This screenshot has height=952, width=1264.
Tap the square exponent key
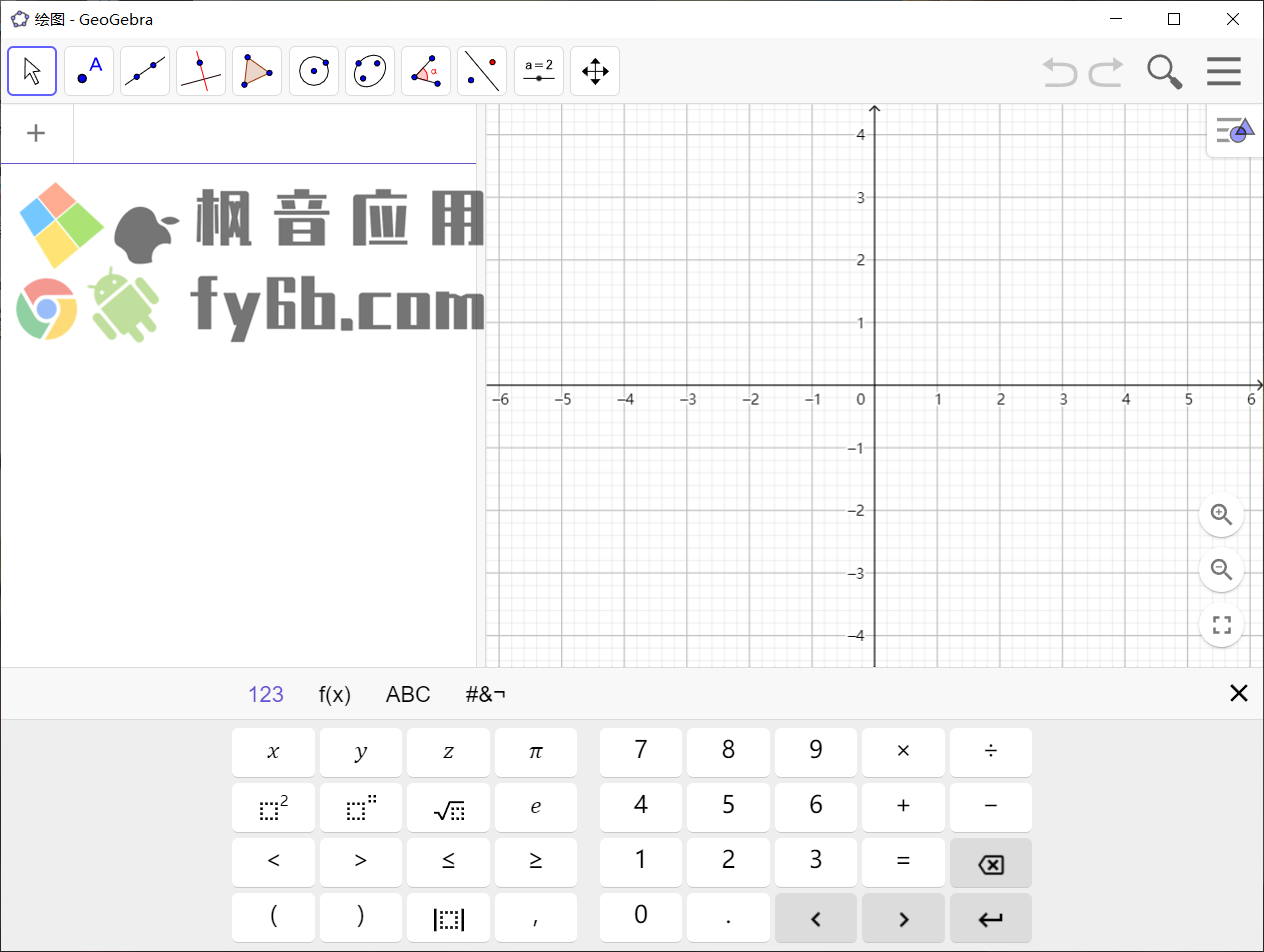(x=273, y=807)
